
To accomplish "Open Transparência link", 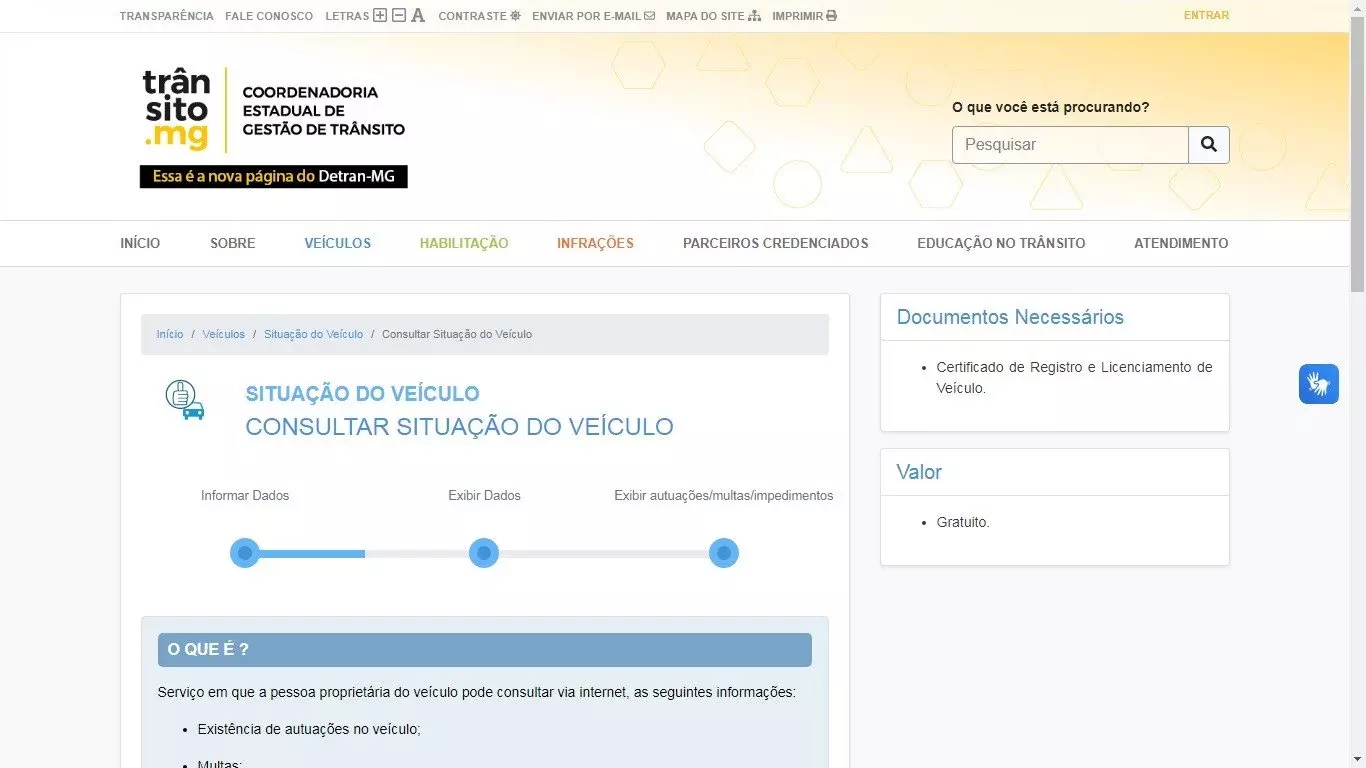I will tap(167, 16).
